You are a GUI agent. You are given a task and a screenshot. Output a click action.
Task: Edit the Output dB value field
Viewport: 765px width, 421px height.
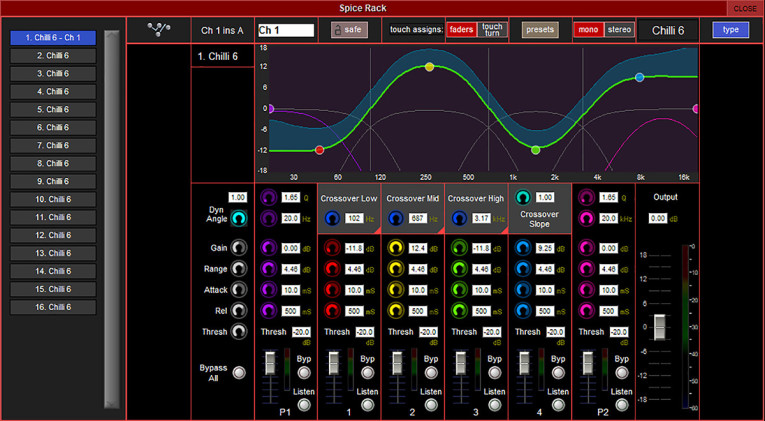click(x=658, y=219)
